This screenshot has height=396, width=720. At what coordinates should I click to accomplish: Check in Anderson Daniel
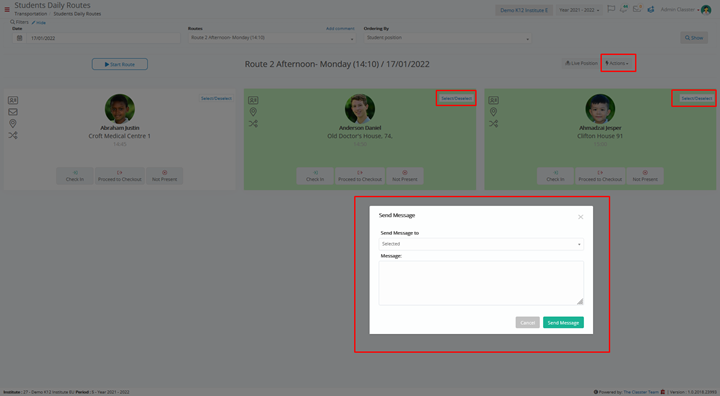[315, 176]
